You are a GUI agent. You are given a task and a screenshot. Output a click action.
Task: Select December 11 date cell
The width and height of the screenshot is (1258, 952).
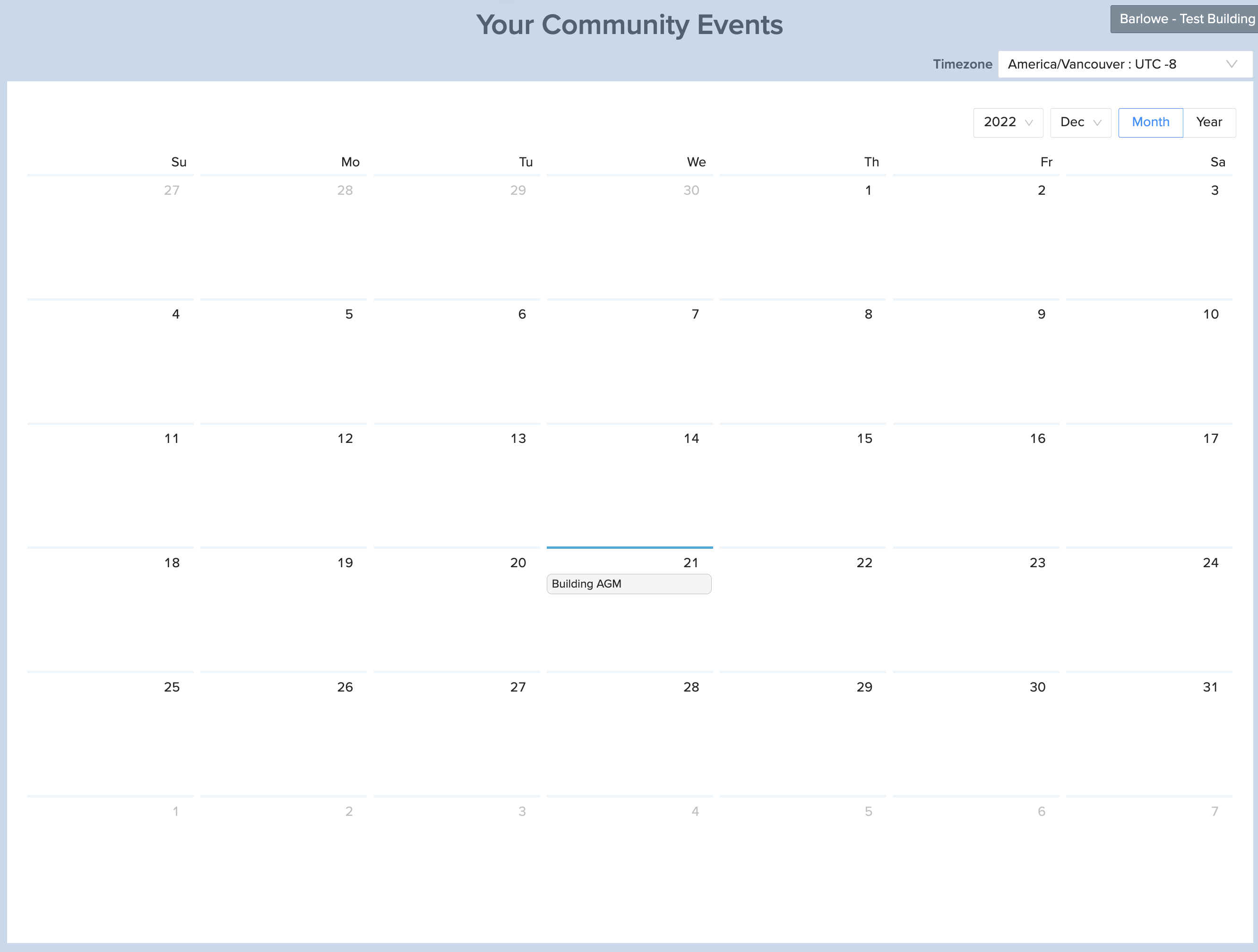pos(110,485)
